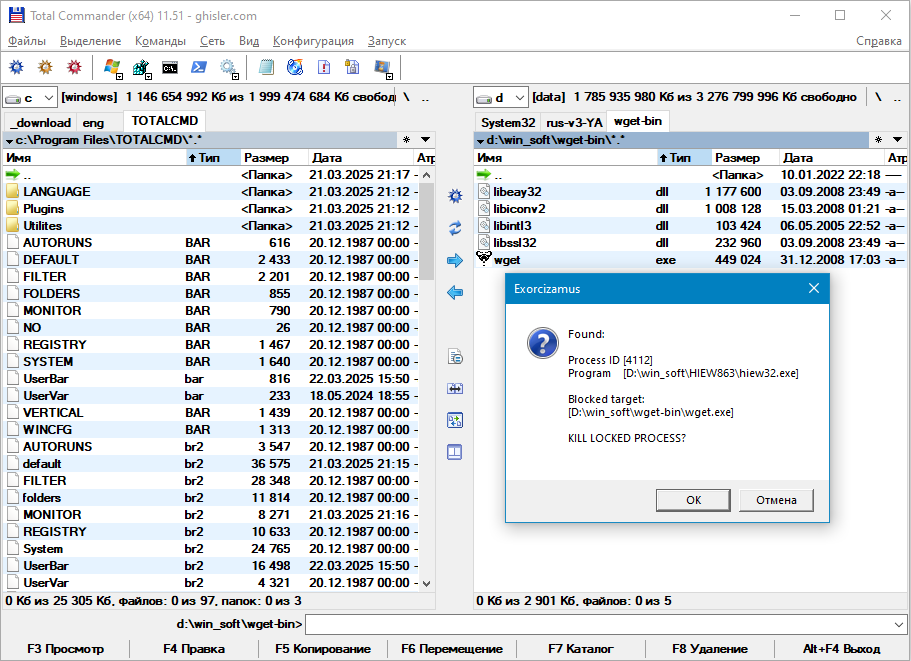Click the command prompt icon in the toolbar

click(170, 68)
